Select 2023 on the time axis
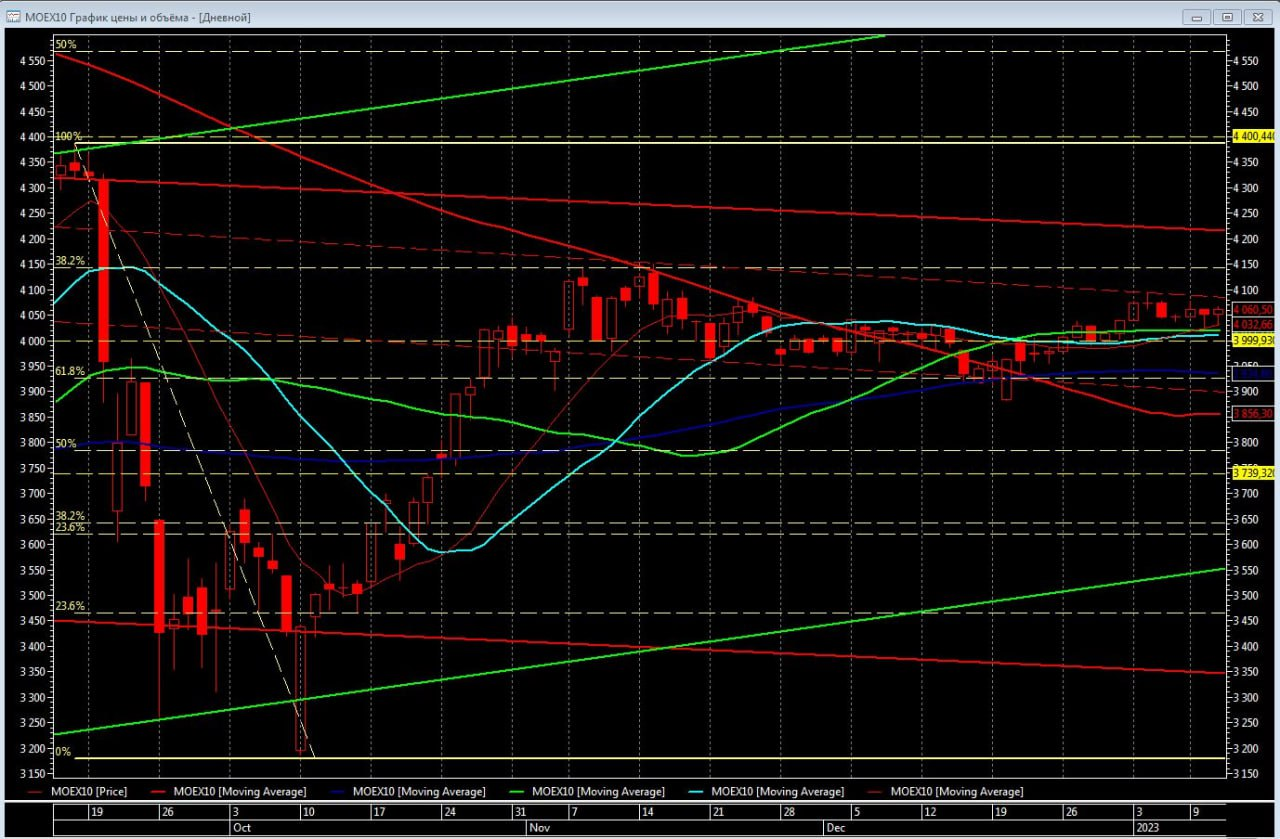Image resolution: width=1280 pixels, height=839 pixels. pos(1147,828)
